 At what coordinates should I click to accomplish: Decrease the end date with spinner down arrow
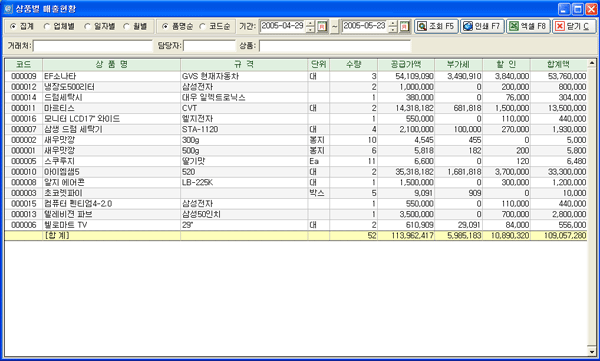click(x=393, y=30)
